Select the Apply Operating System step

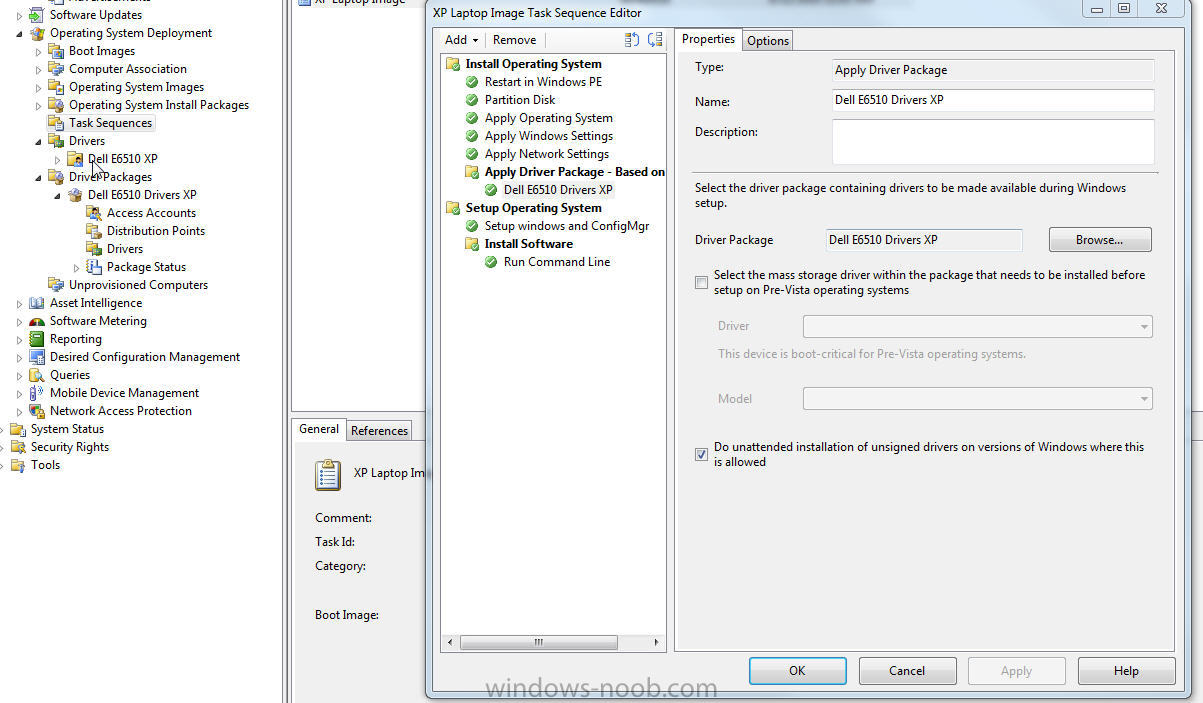point(549,118)
